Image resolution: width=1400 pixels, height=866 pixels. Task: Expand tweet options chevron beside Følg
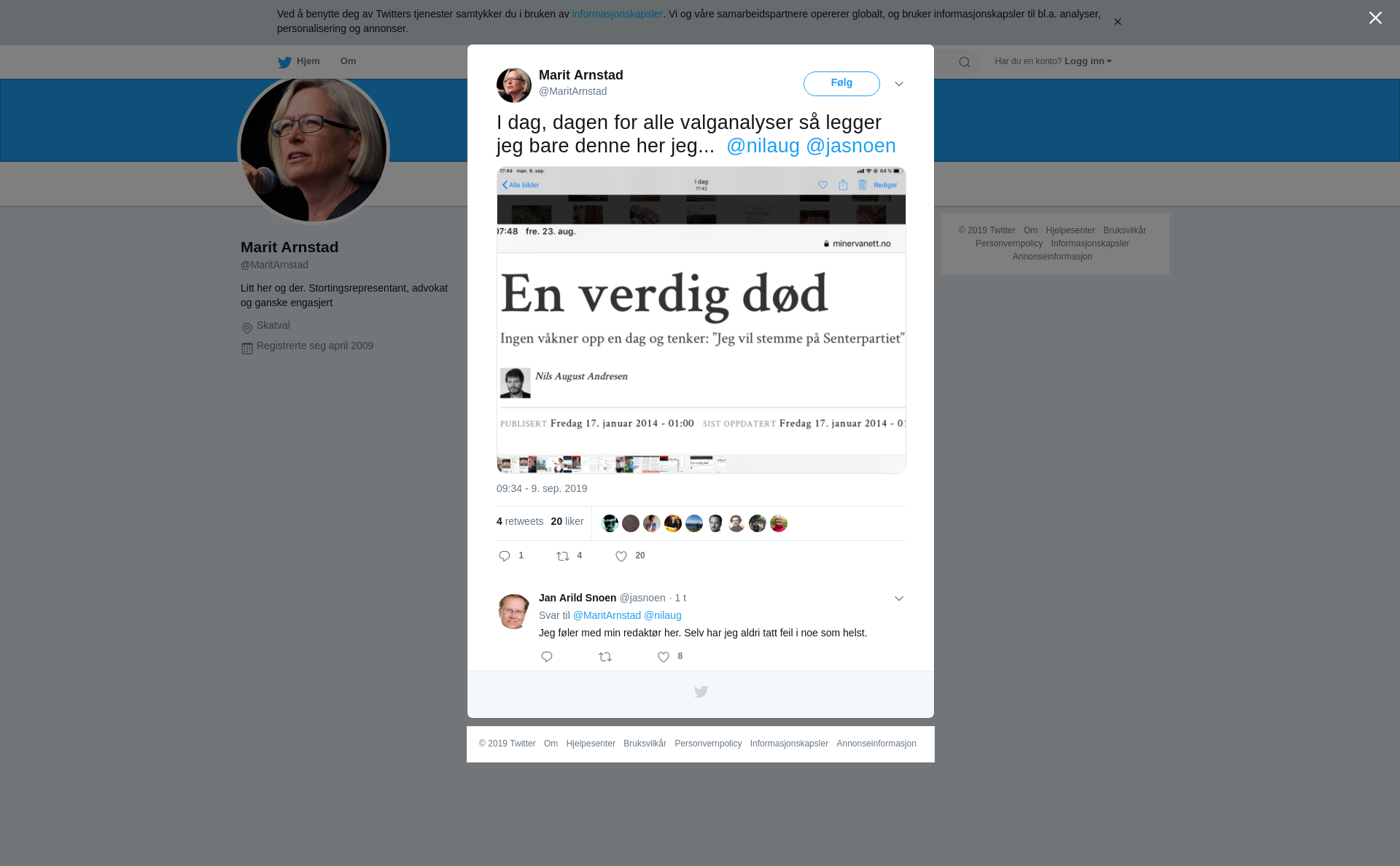(x=899, y=84)
